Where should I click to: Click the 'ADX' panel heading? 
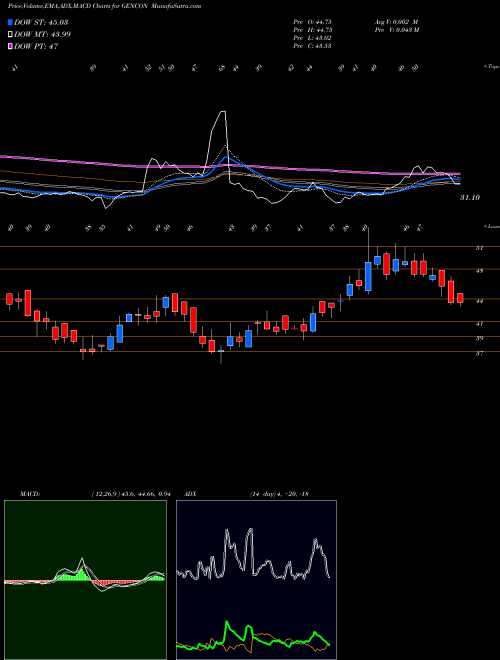[x=190, y=494]
